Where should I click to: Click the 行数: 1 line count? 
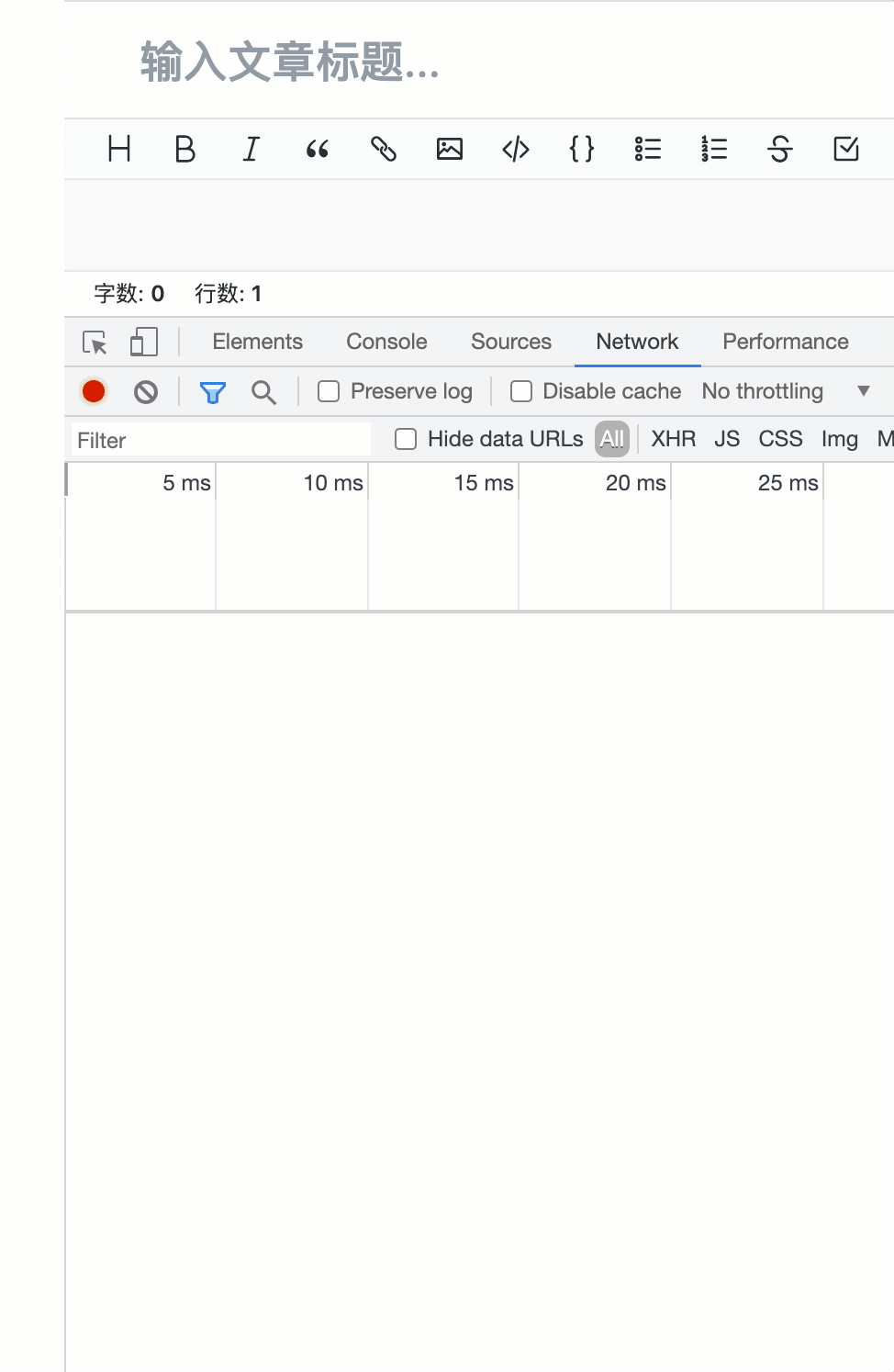229,294
